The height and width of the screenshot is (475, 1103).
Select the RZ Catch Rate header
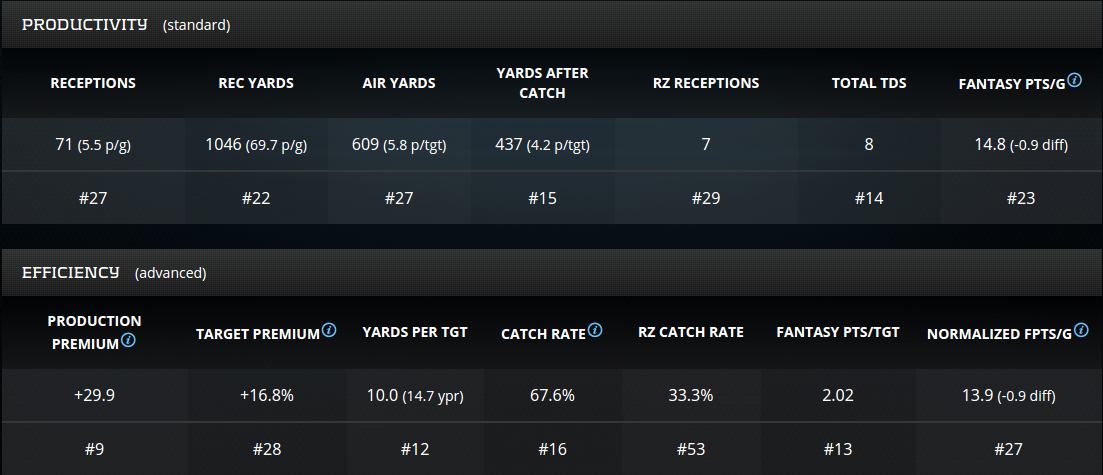[690, 332]
